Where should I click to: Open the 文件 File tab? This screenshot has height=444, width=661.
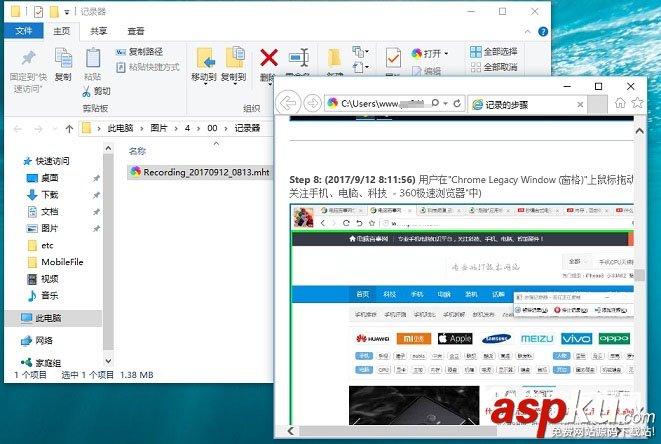[24, 31]
